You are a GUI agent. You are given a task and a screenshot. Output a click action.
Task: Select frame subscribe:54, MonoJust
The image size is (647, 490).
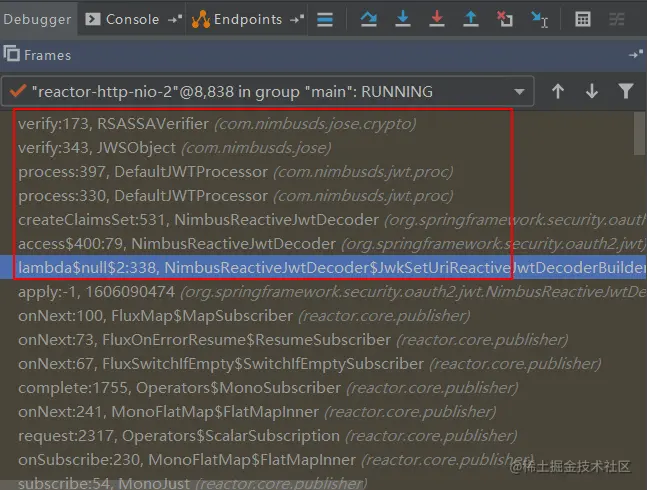[x=324, y=482]
